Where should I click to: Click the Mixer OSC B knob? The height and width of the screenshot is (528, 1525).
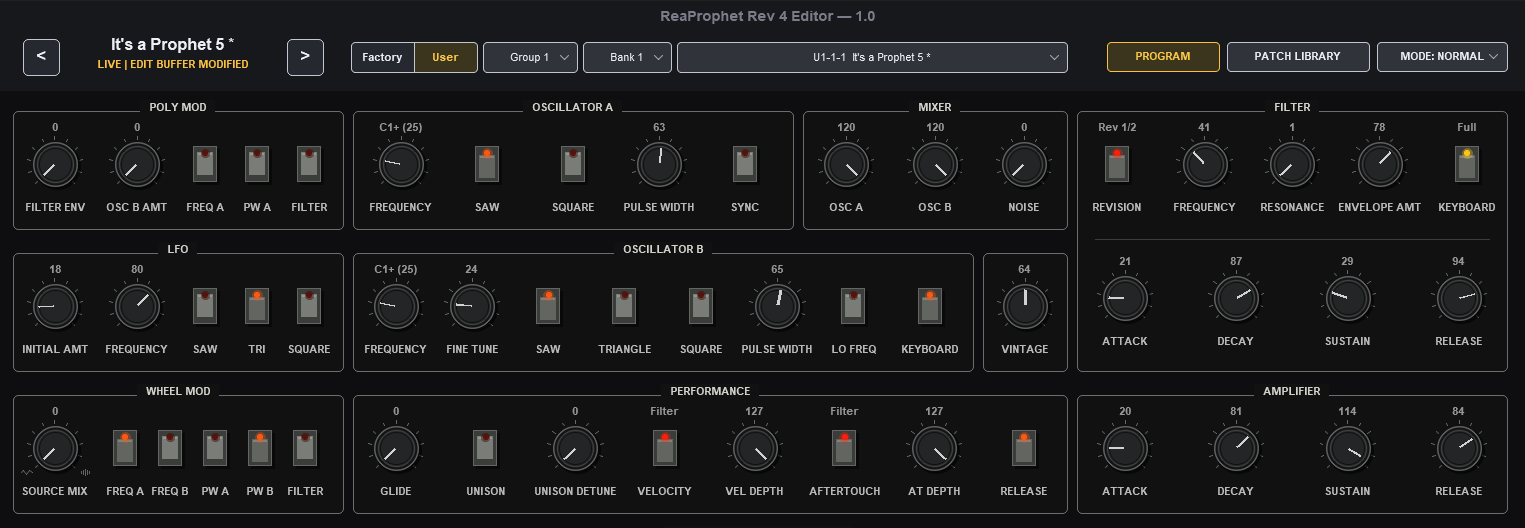[935, 165]
